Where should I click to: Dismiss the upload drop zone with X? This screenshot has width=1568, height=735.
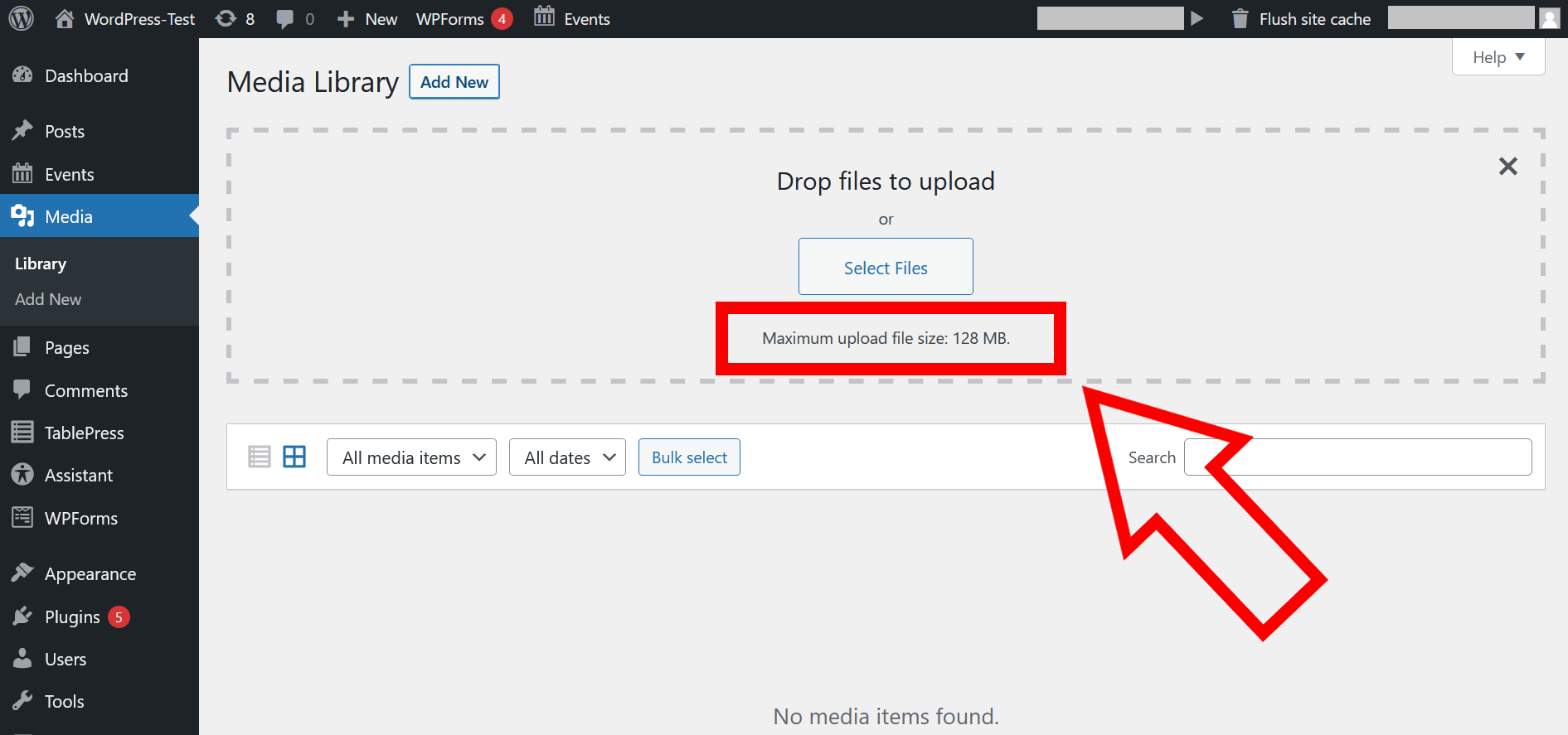[1507, 167]
